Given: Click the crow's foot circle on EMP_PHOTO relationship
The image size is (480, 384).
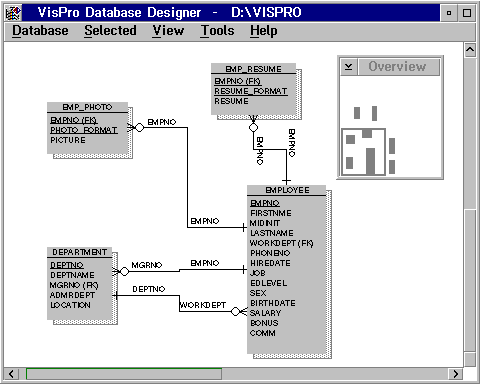Looking at the screenshot, I should click(139, 127).
